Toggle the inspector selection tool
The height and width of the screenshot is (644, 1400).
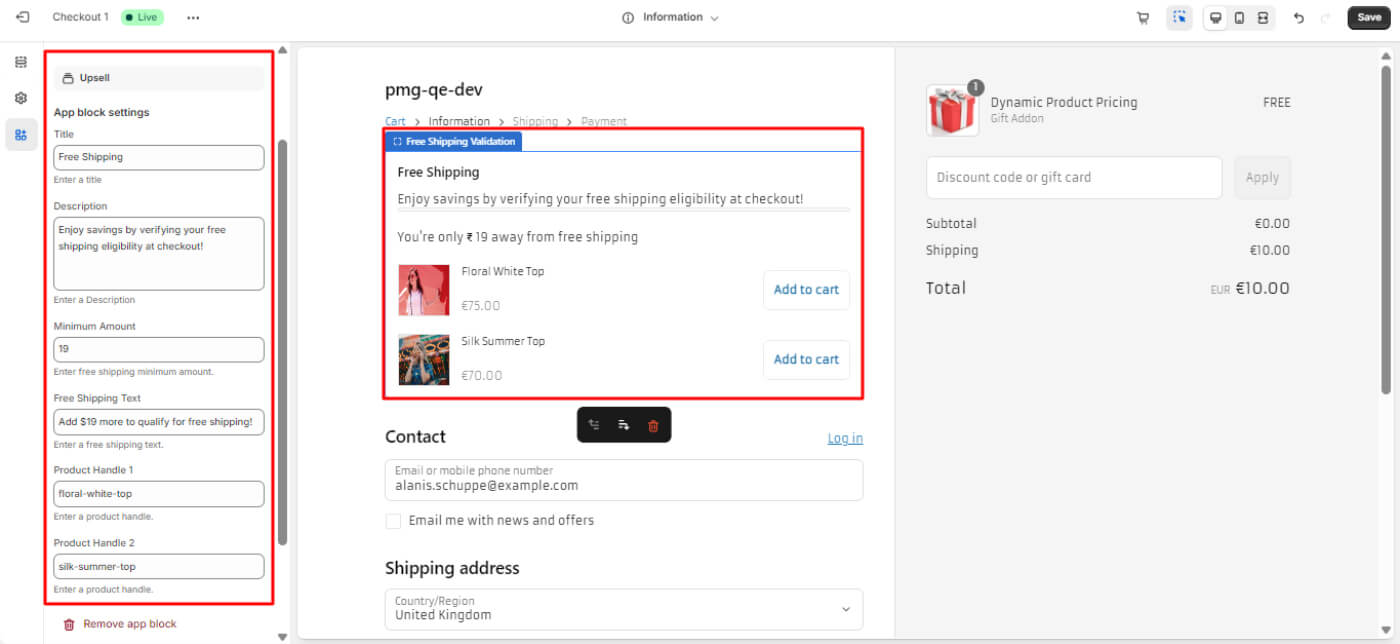tap(1179, 18)
